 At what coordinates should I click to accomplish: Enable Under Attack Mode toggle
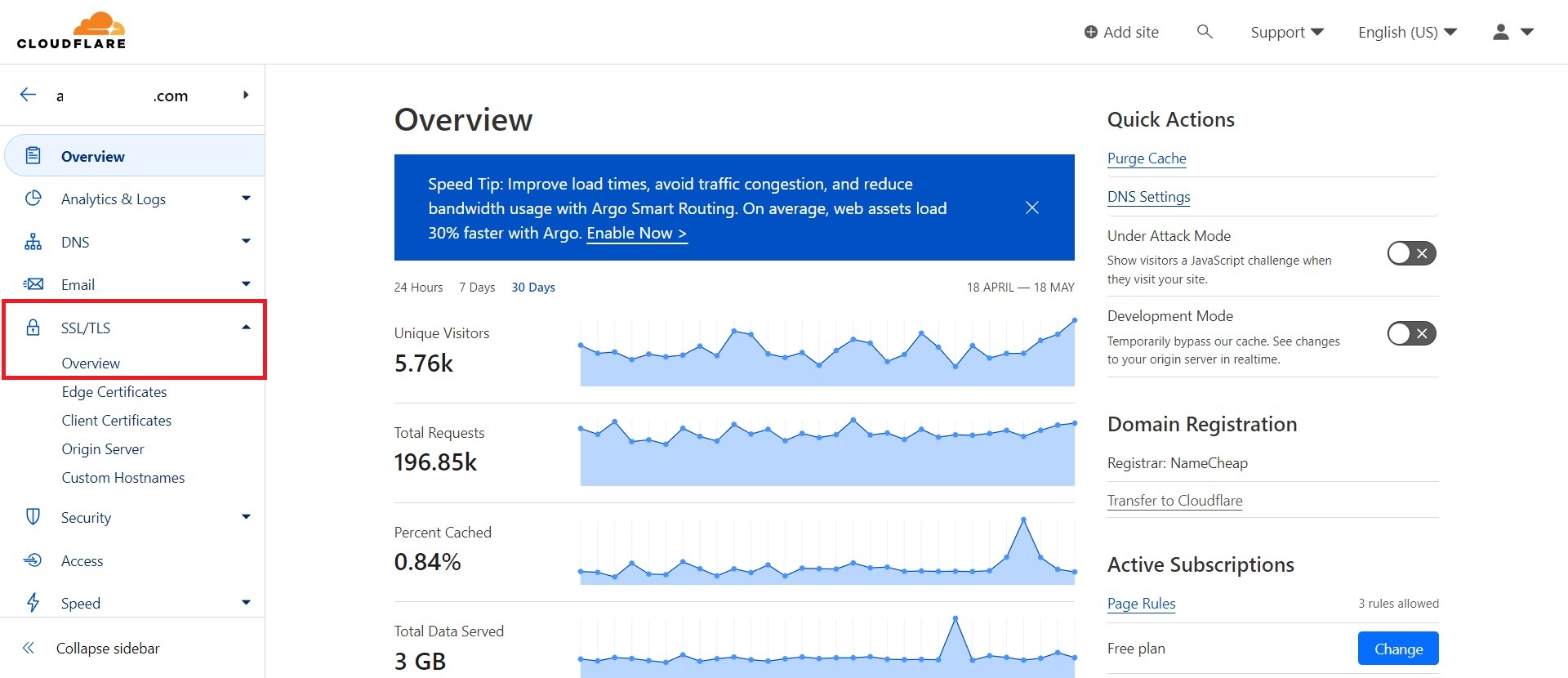[x=1411, y=253]
